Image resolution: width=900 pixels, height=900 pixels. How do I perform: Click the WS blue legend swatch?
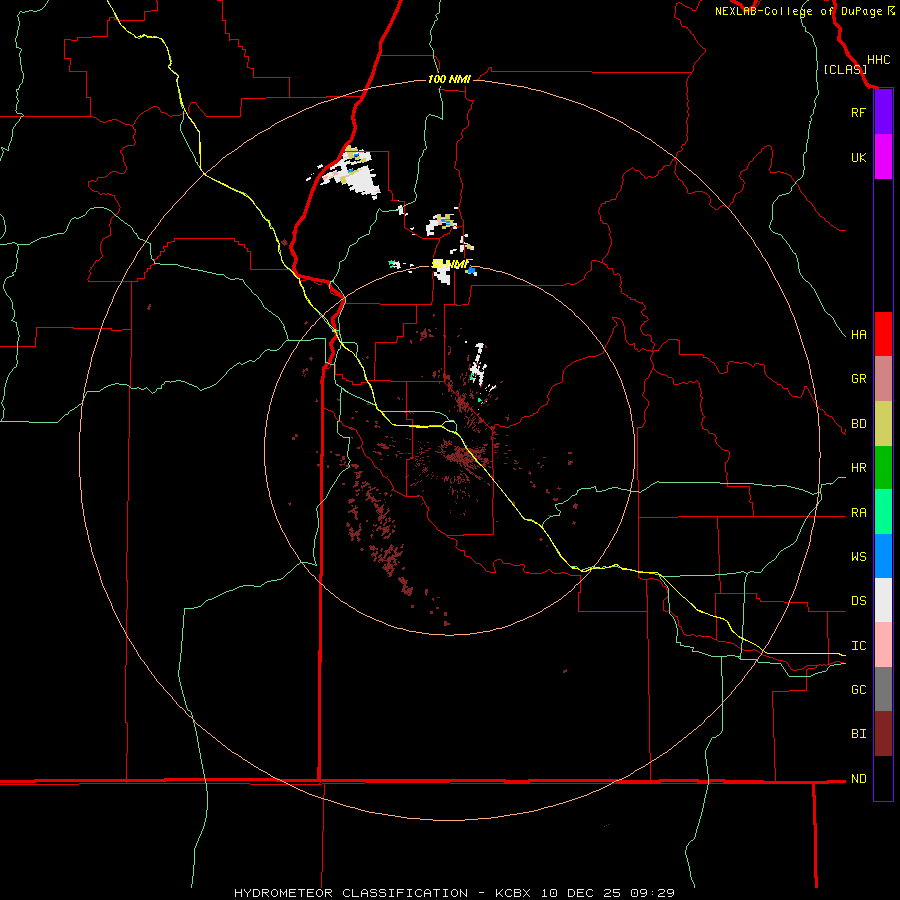tap(883, 556)
